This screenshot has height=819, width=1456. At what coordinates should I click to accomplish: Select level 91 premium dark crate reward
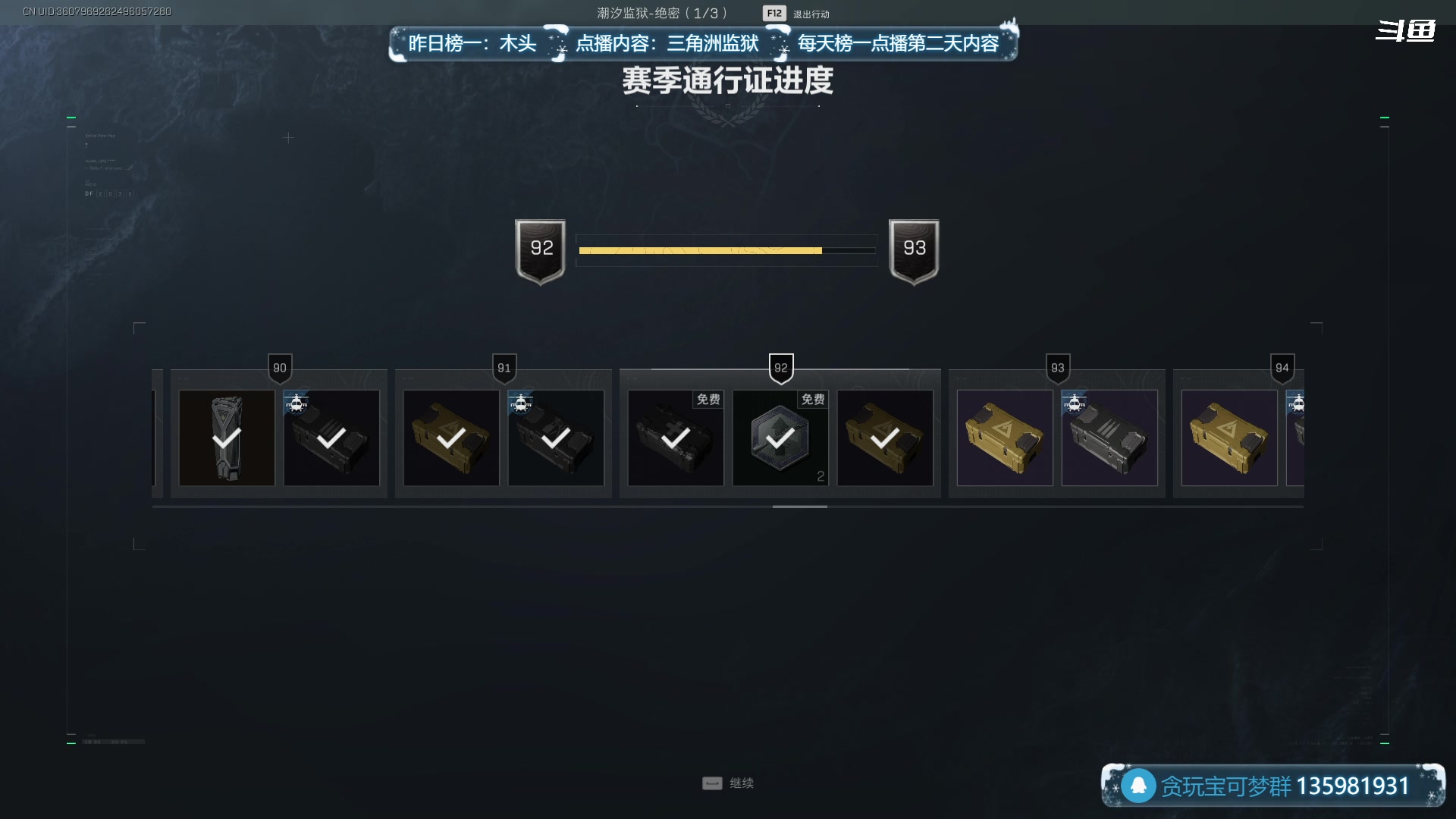pos(556,438)
